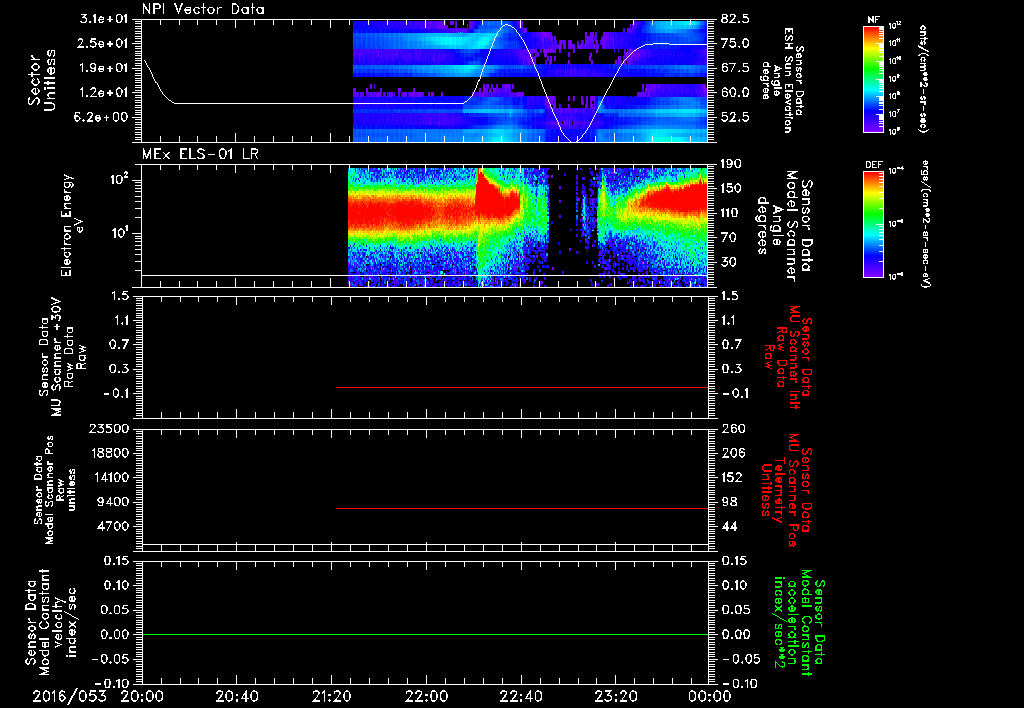Click the DEF color scale bar
The width and height of the screenshot is (1024, 708).
(873, 224)
